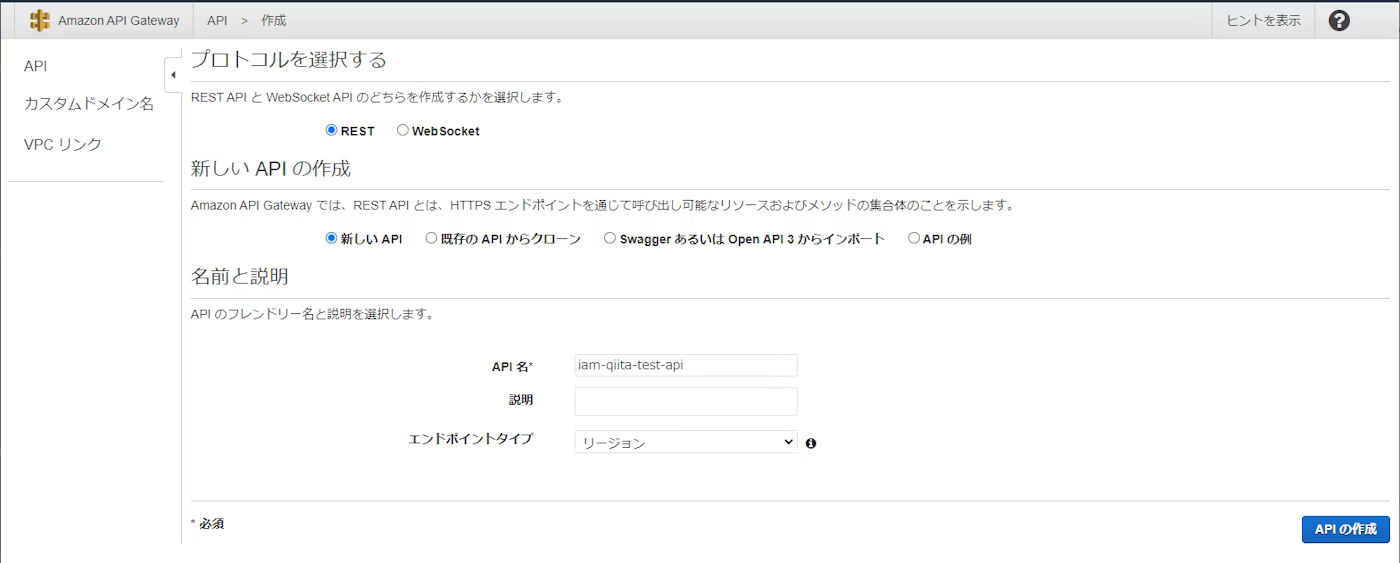Open the help question mark icon

(x=1339, y=21)
